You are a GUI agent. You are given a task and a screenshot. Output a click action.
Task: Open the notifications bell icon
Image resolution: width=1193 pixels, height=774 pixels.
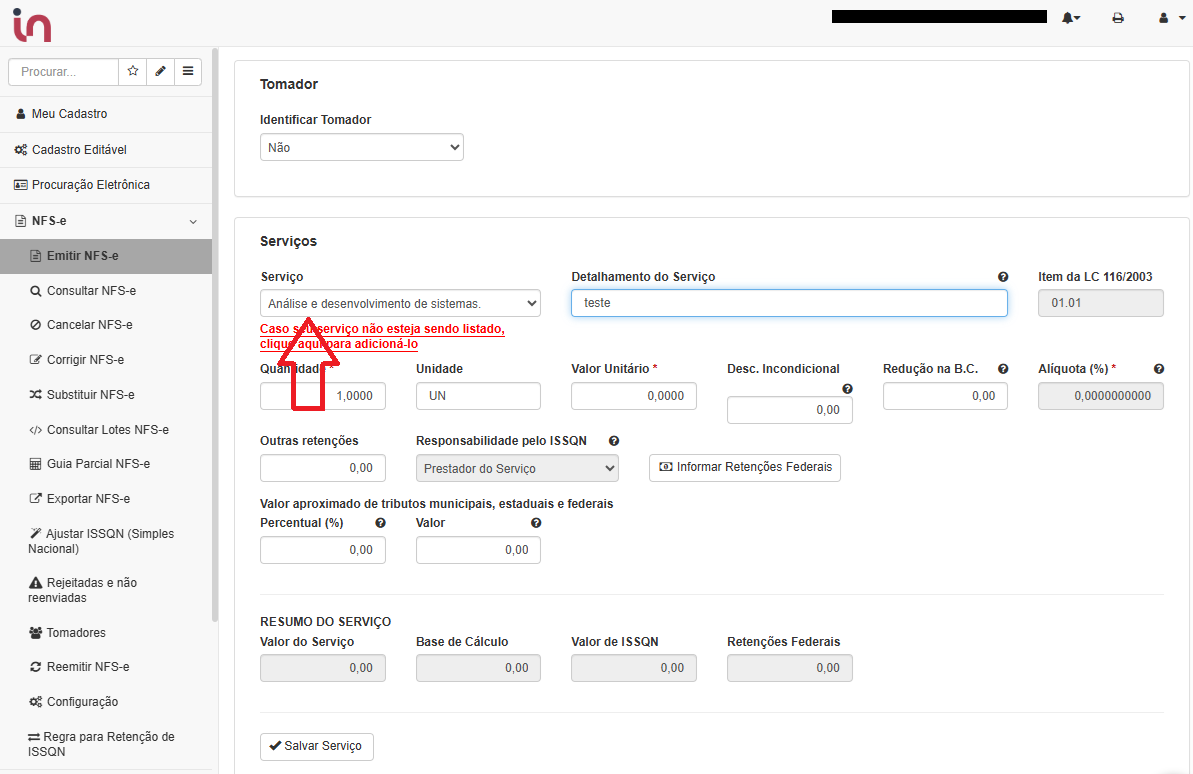tap(1070, 18)
